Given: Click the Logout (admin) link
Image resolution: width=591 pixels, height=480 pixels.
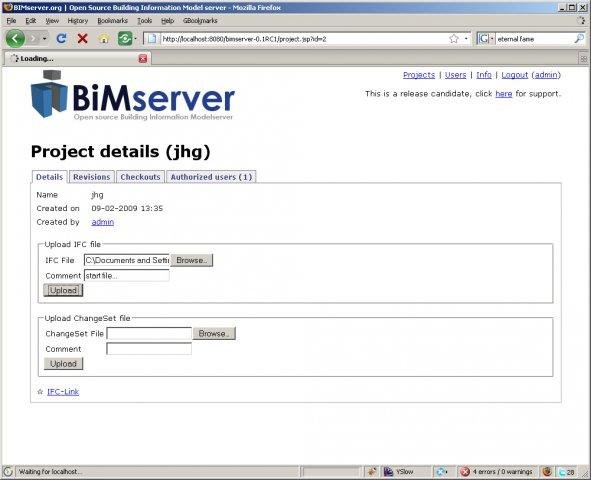Looking at the screenshot, I should click(531, 75).
